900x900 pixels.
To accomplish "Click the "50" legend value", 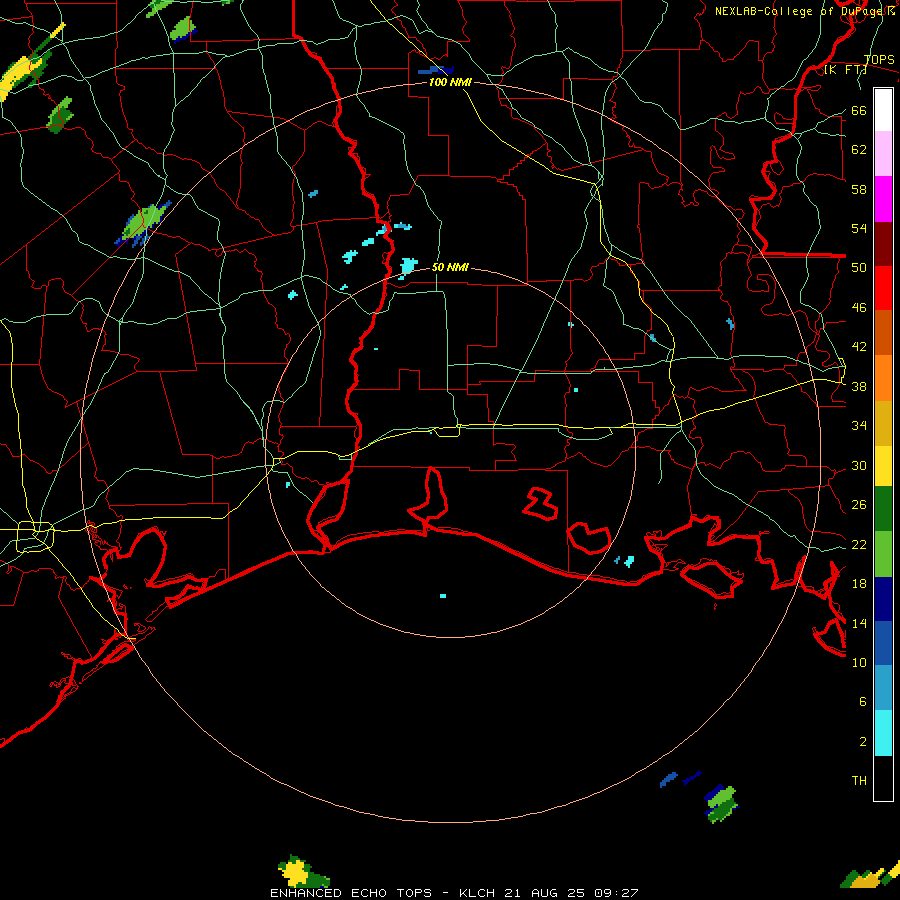I will pos(859,268).
